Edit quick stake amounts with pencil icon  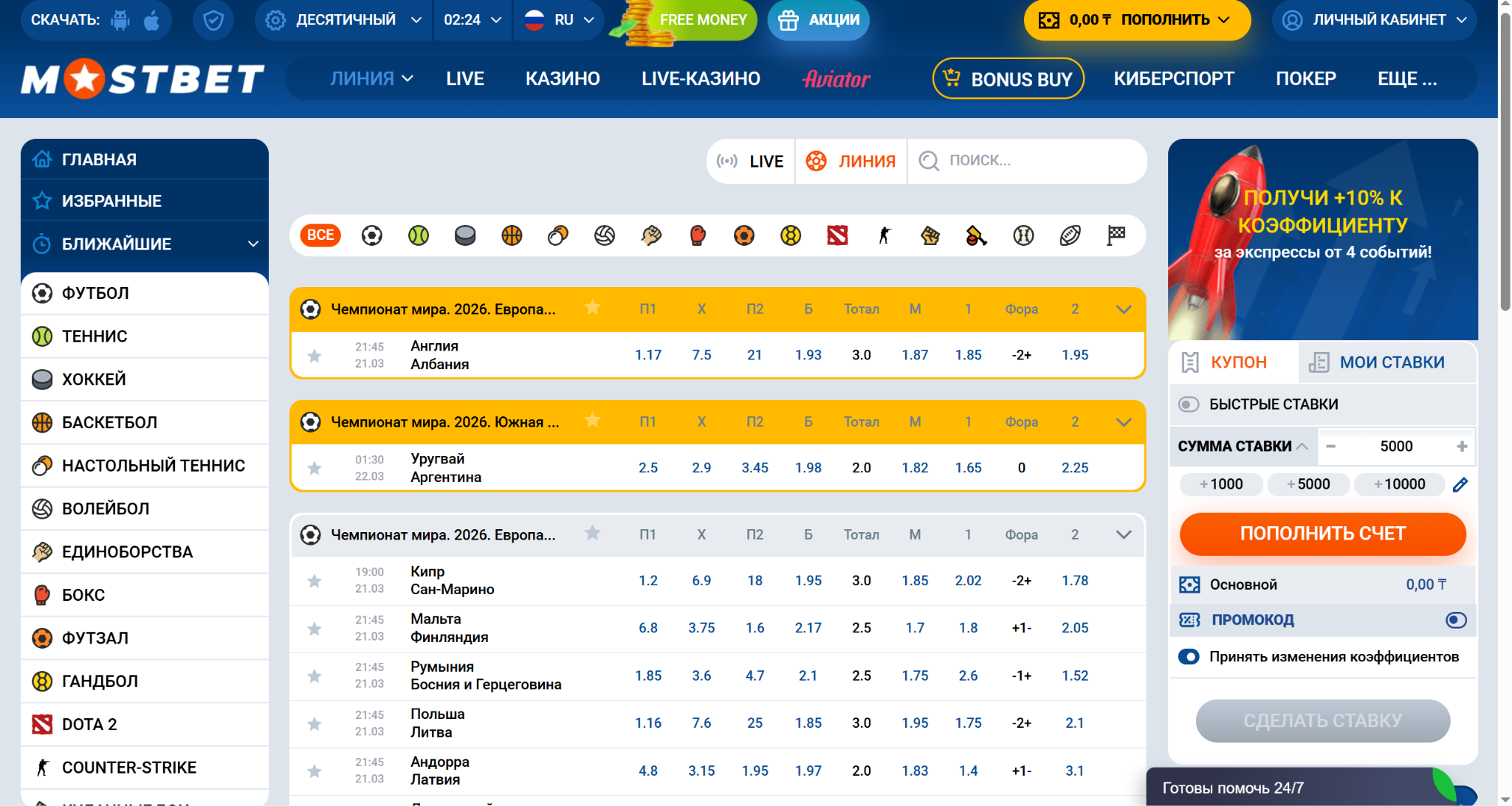[x=1460, y=485]
